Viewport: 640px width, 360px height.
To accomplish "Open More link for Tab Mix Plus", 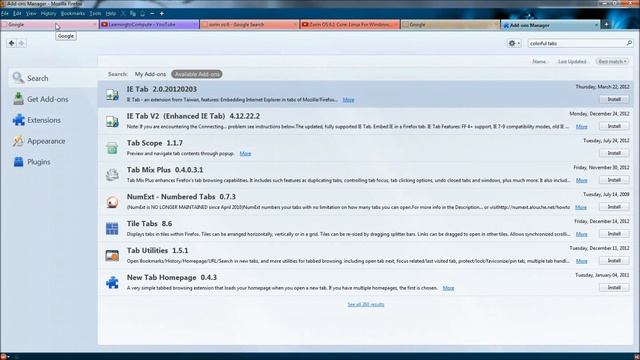I will (582, 180).
